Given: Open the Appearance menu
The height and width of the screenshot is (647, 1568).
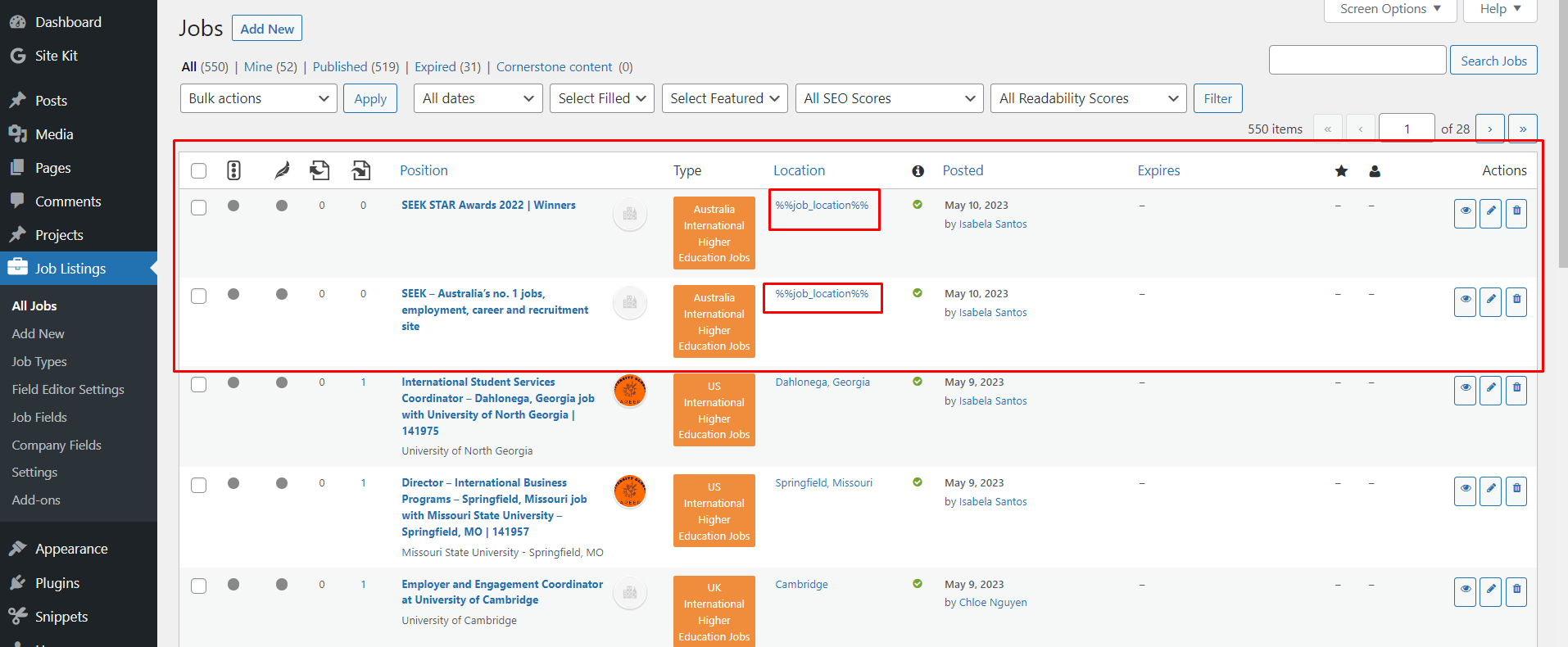Looking at the screenshot, I should (71, 549).
